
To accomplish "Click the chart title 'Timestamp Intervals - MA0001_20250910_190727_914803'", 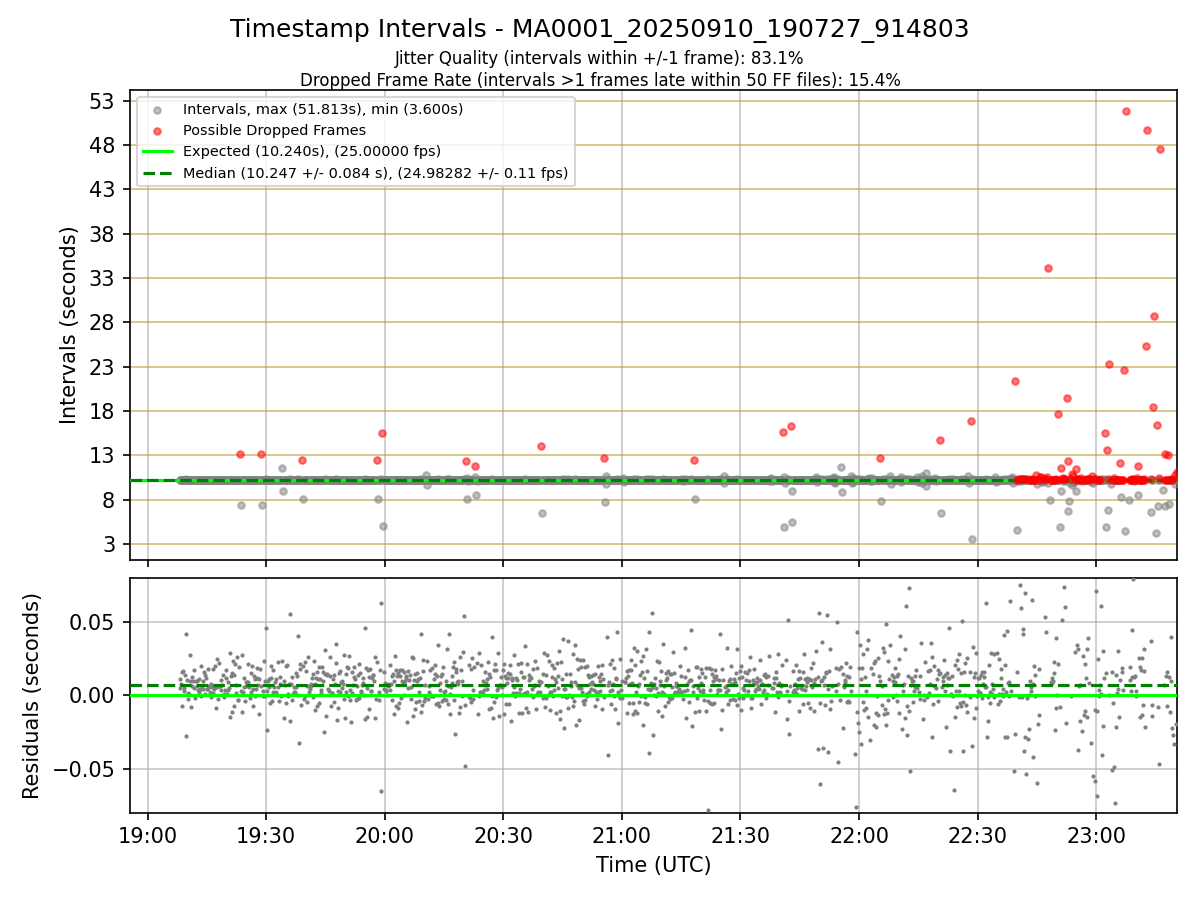I will coord(599,29).
